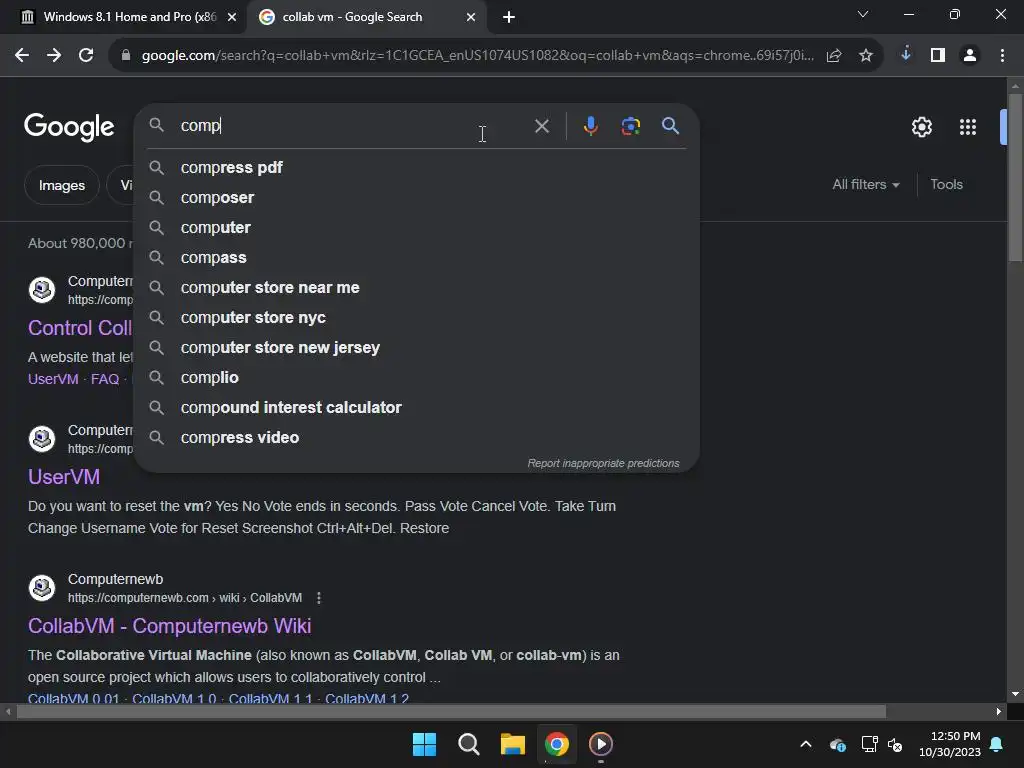Go forward to the next page
Screen dimensions: 1024x768
point(54,56)
